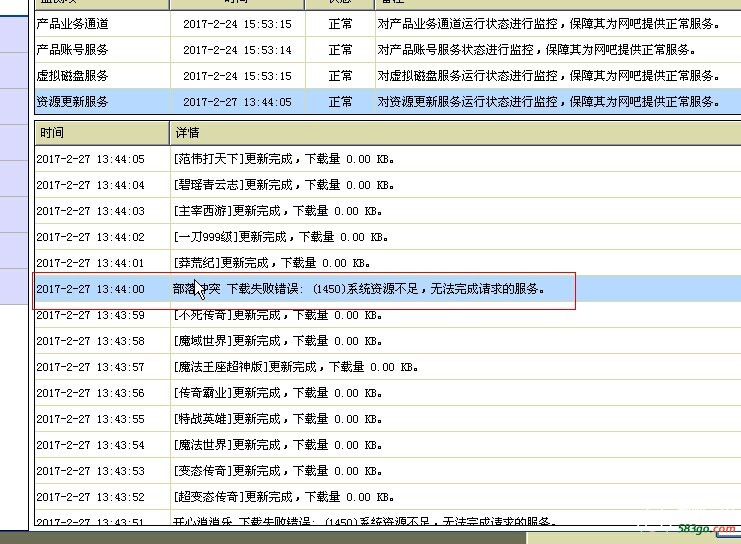
Task: Select the 部落冲突 下载失败错误 log entry
Action: tap(359, 289)
